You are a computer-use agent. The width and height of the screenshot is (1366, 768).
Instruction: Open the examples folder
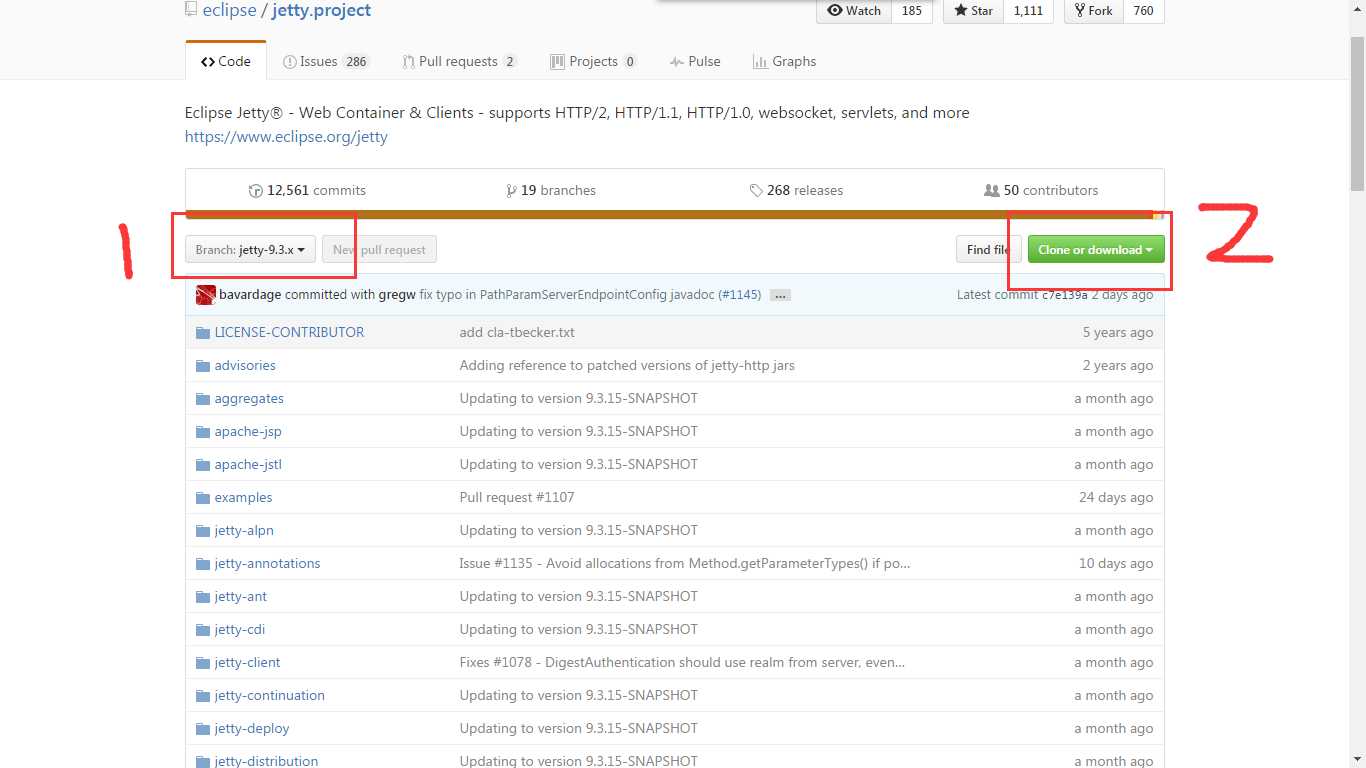(243, 497)
